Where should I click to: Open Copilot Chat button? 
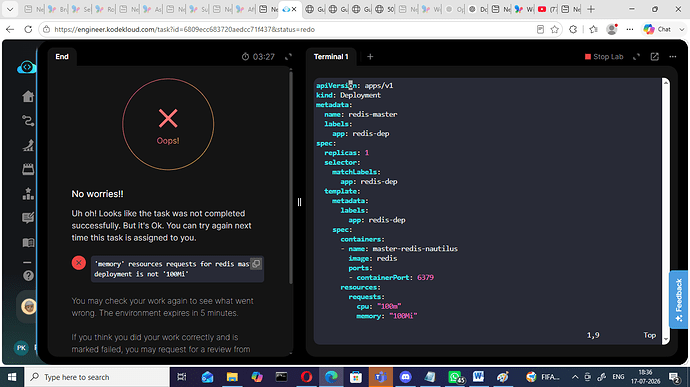pos(657,29)
